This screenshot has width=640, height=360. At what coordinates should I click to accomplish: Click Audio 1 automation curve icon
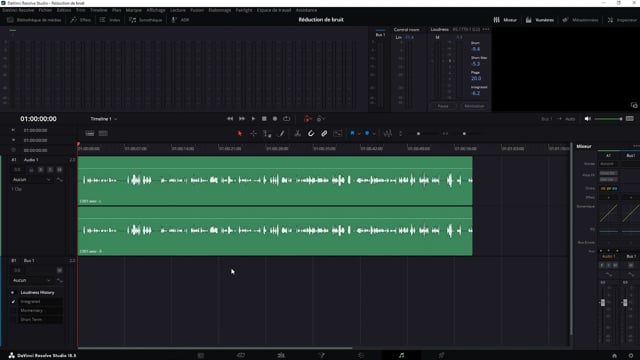(60, 180)
